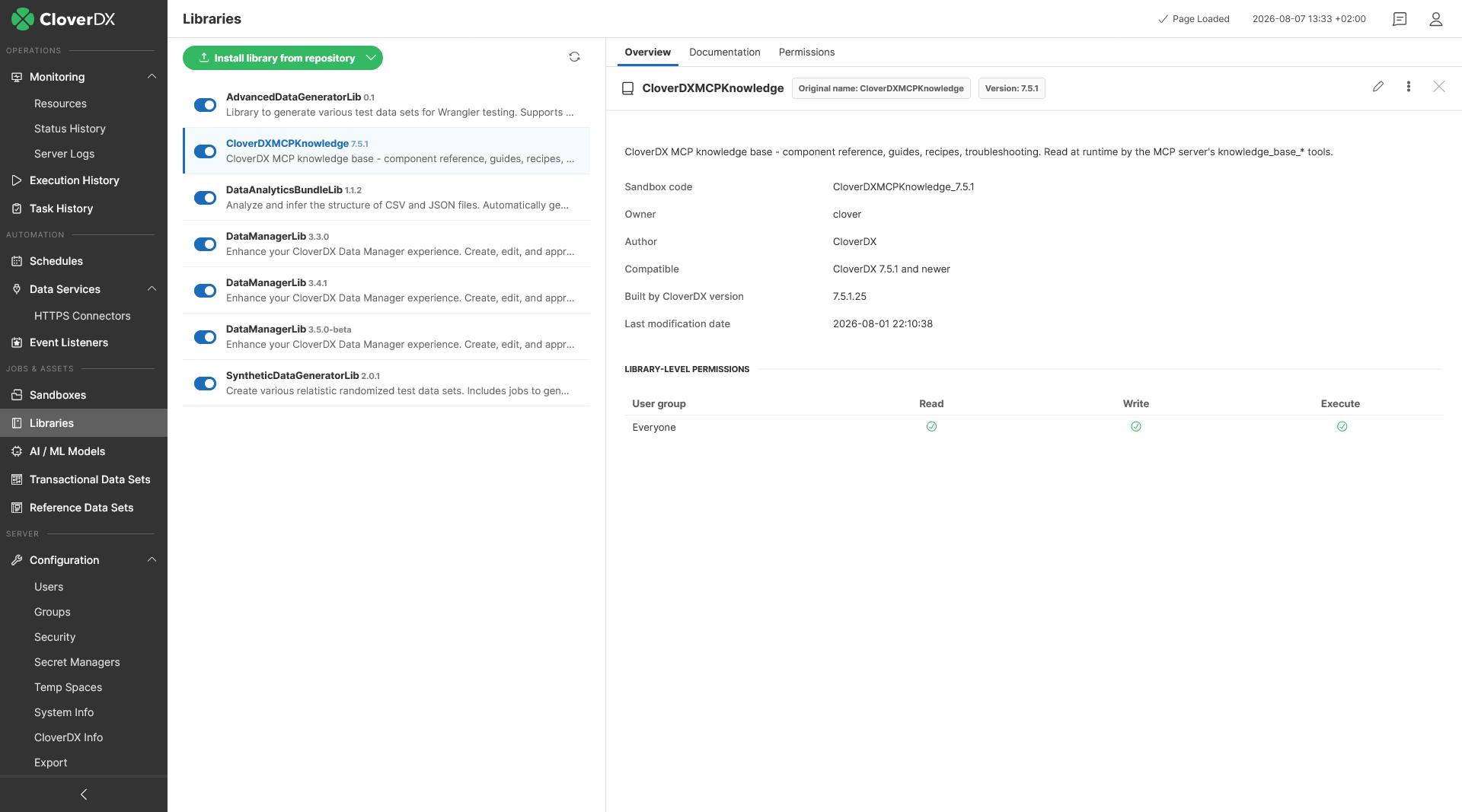Viewport: 1462px width, 812px height.
Task: Collapse the Configuration section chevron
Action: coord(152,560)
